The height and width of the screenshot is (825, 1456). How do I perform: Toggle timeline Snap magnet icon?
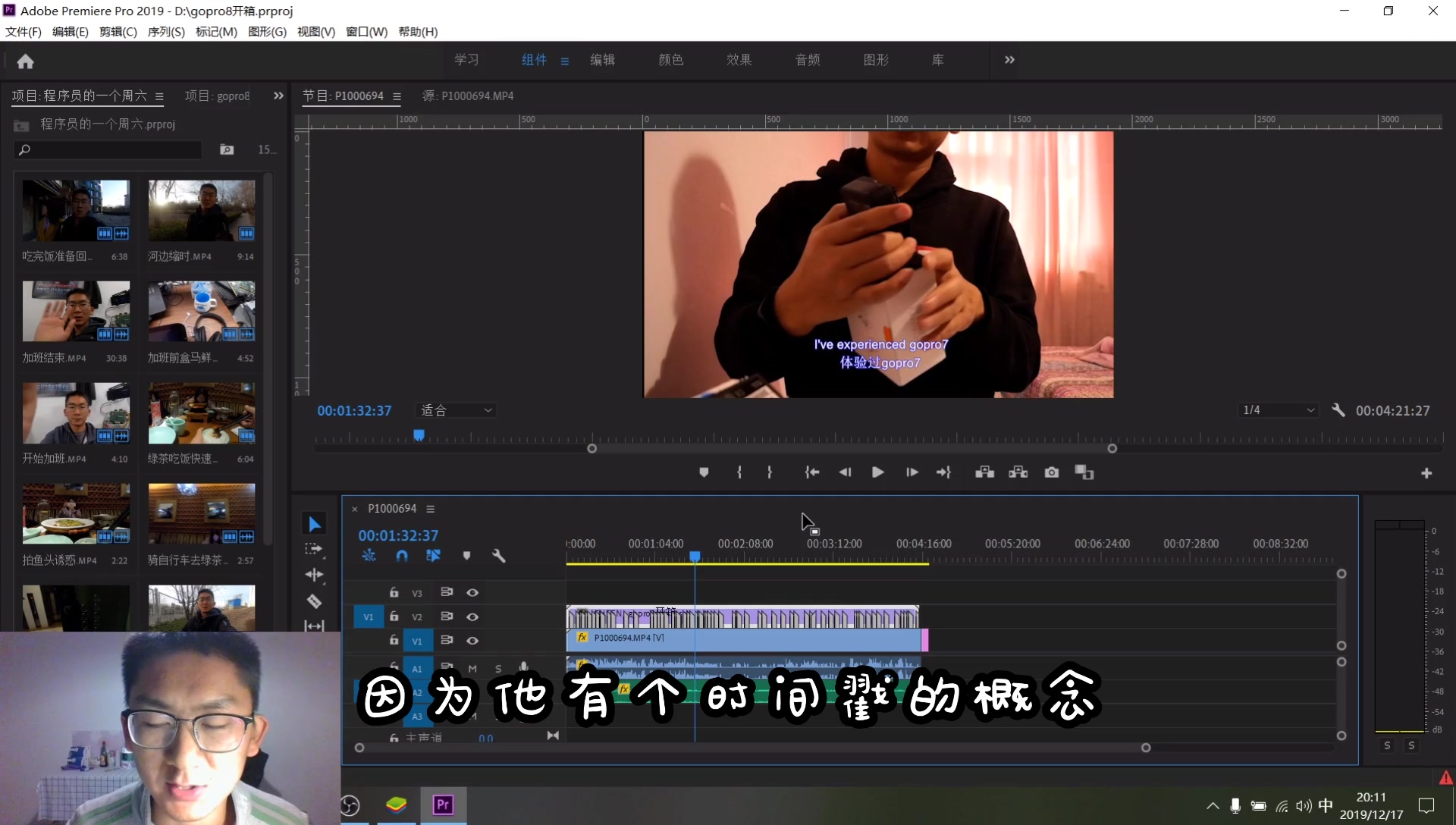[x=402, y=556]
